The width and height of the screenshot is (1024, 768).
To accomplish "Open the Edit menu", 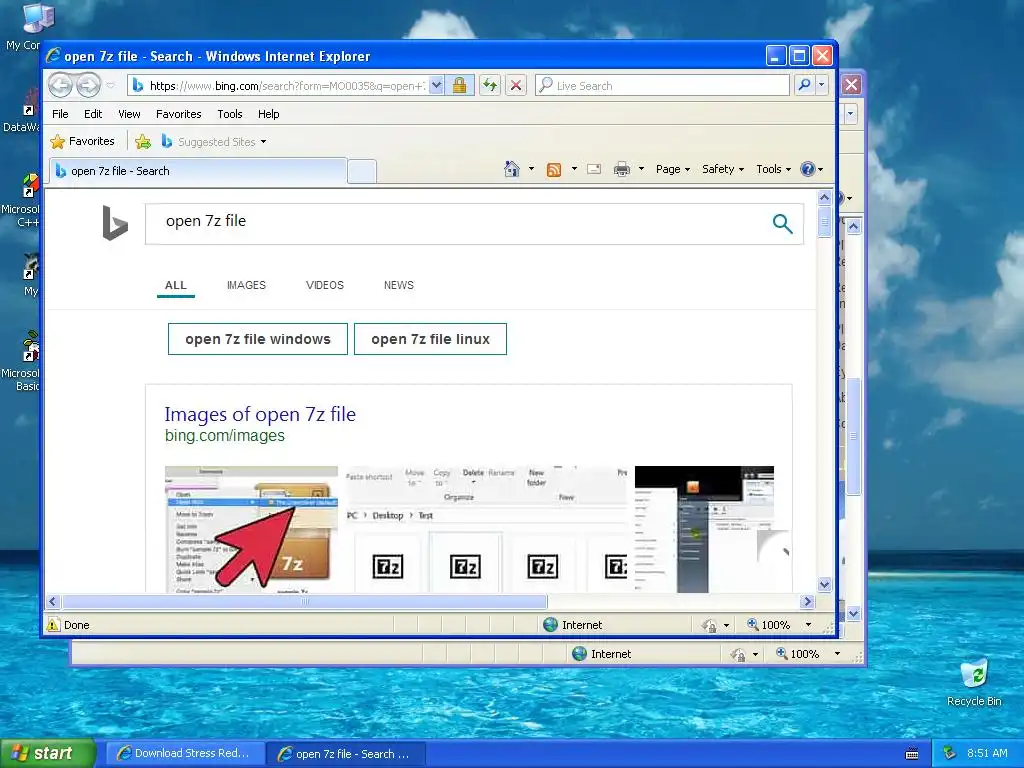I will pos(93,114).
